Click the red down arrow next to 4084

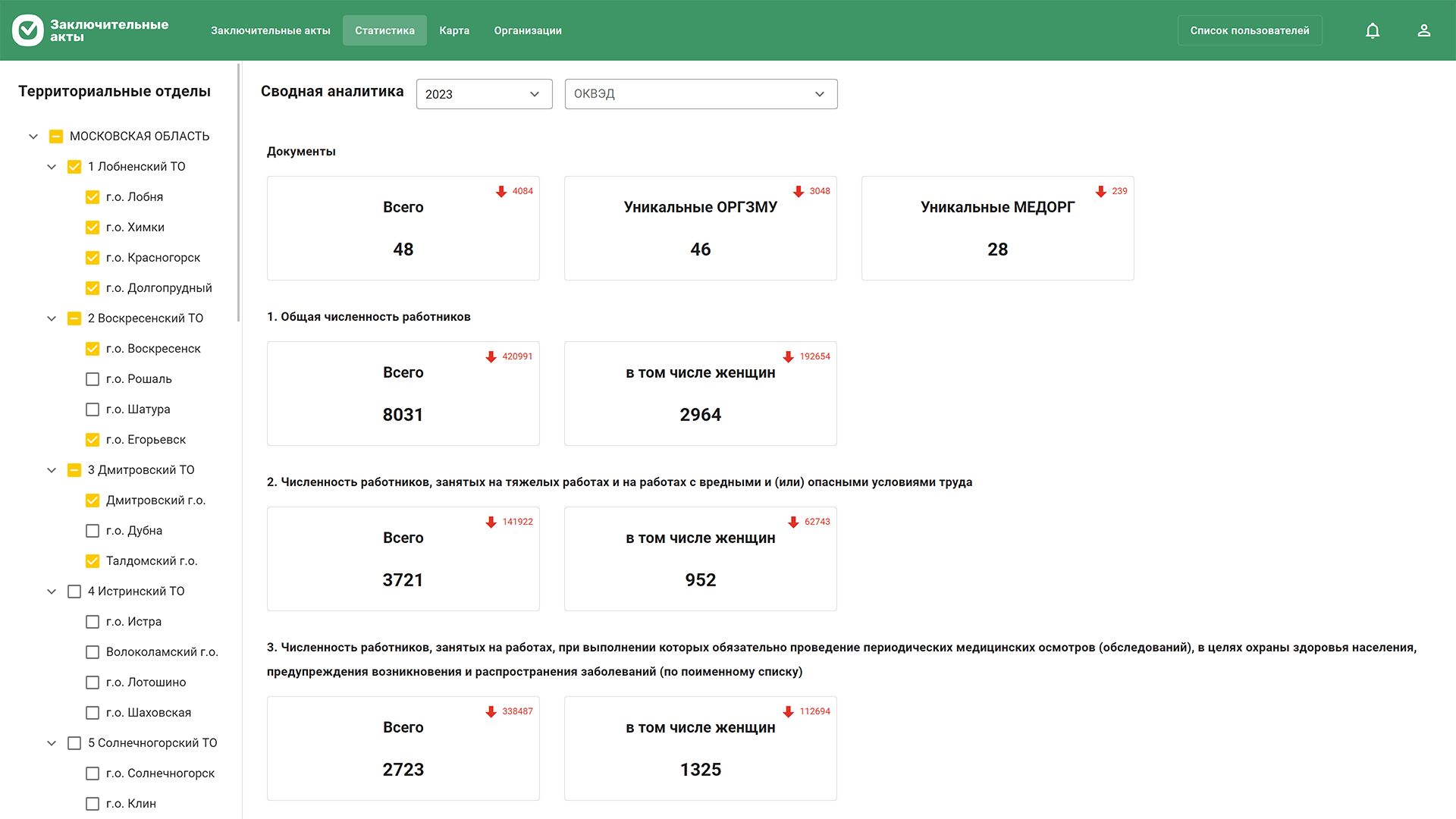pos(501,191)
